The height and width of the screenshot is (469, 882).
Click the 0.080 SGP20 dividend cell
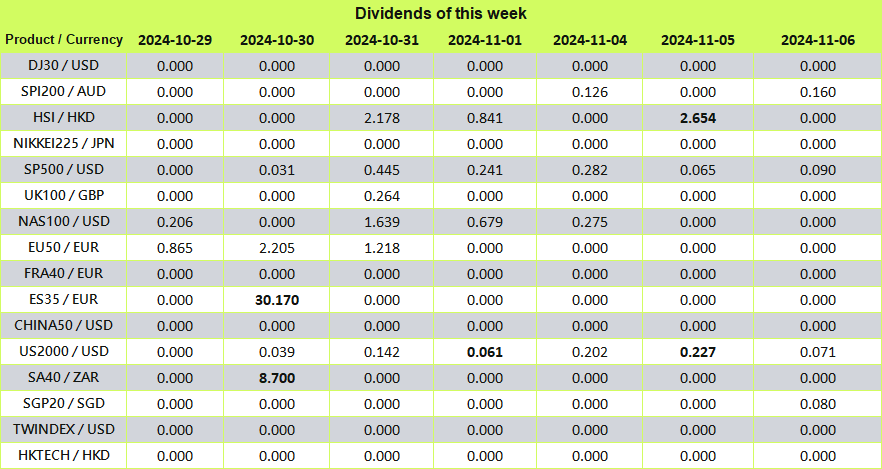818,404
